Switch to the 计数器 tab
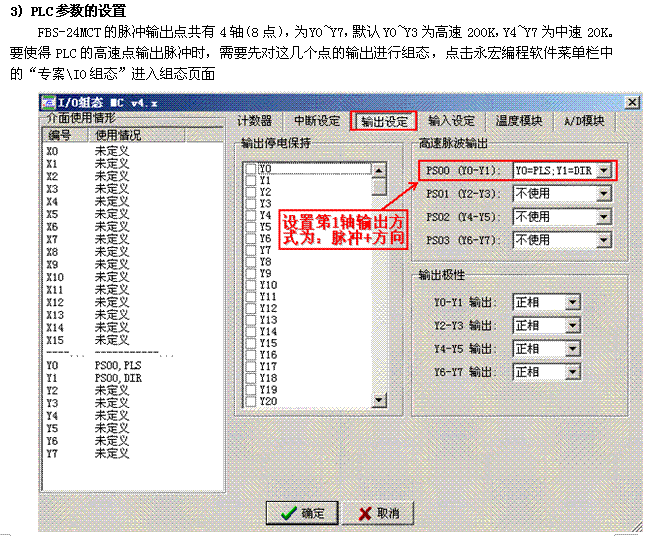This screenshot has width=663, height=536. 255,121
